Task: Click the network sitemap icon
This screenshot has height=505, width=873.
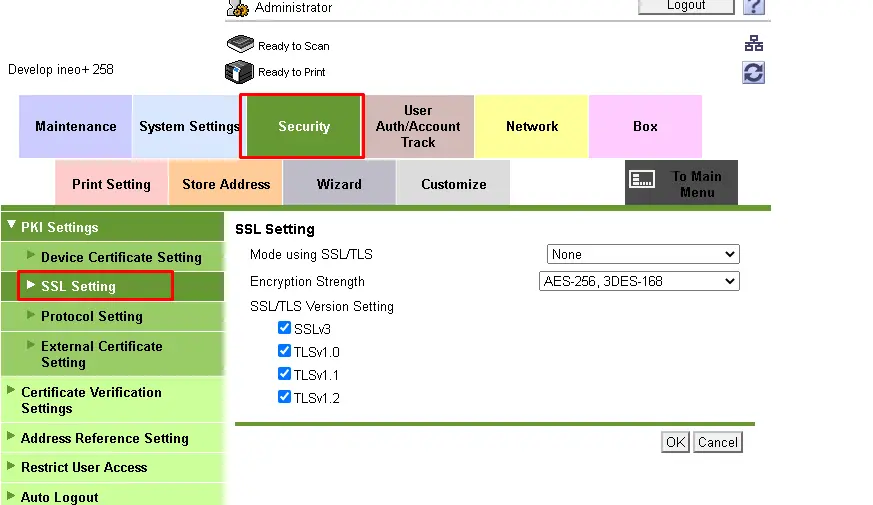Action: coord(754,44)
